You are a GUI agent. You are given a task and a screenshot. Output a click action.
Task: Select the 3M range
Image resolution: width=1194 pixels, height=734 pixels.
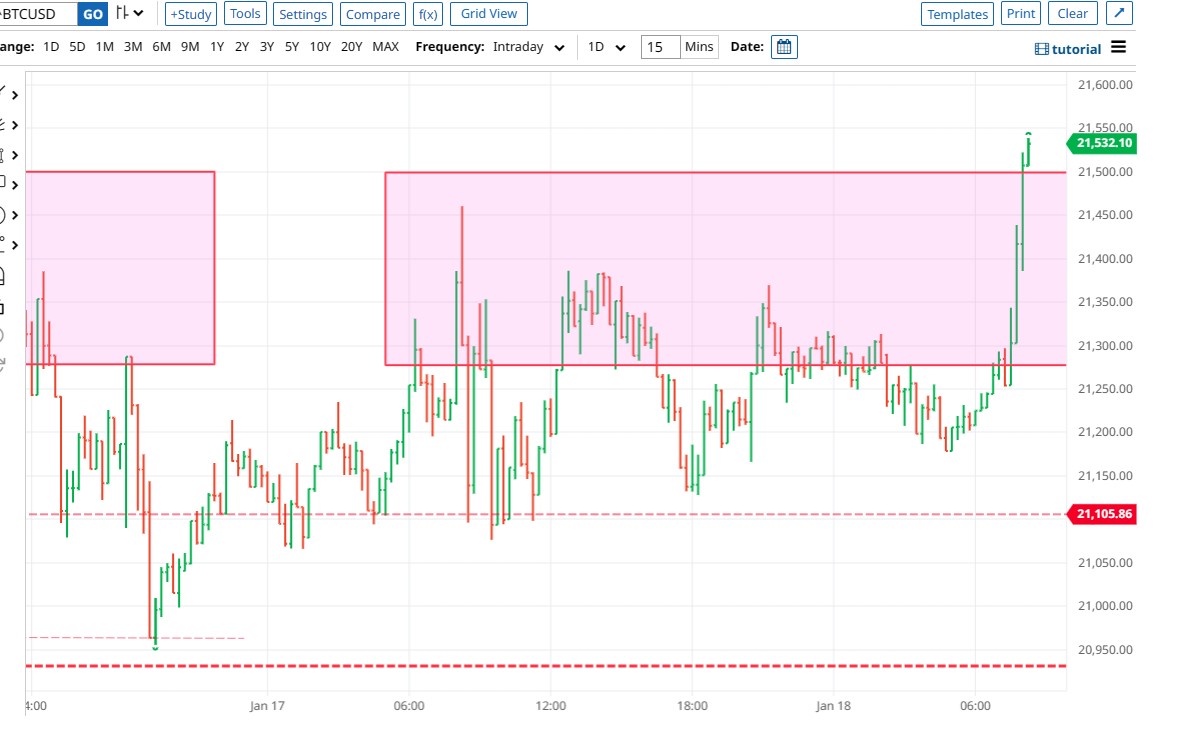132,47
